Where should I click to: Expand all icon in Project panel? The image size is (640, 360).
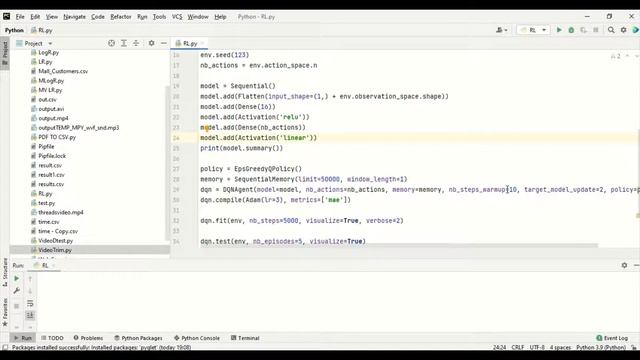point(124,43)
